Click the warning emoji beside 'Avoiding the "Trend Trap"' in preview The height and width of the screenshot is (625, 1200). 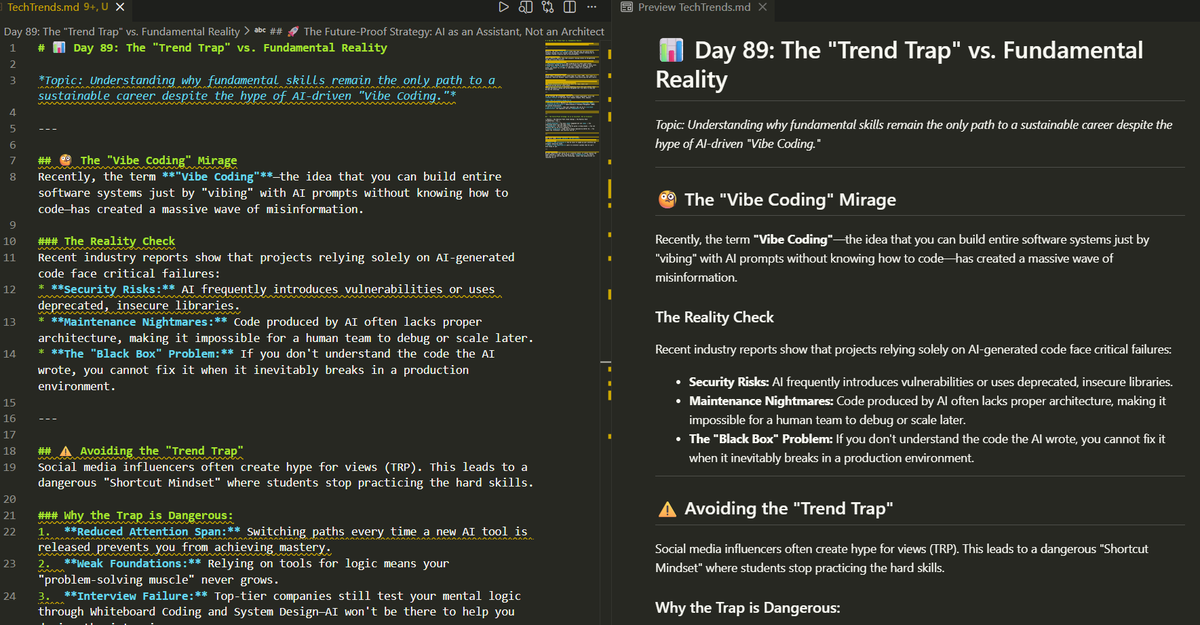coord(666,508)
